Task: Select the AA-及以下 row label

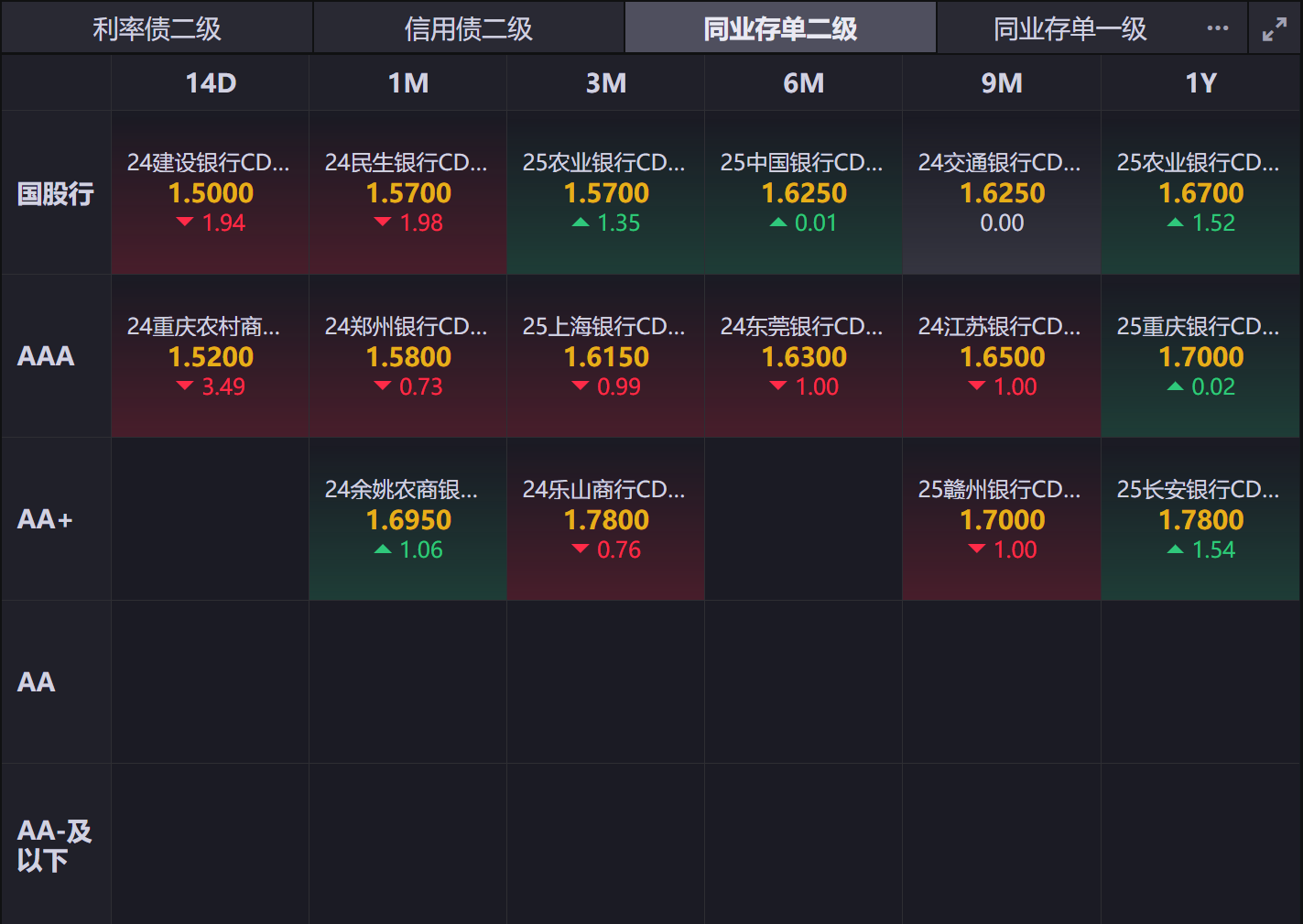Action: point(55,844)
